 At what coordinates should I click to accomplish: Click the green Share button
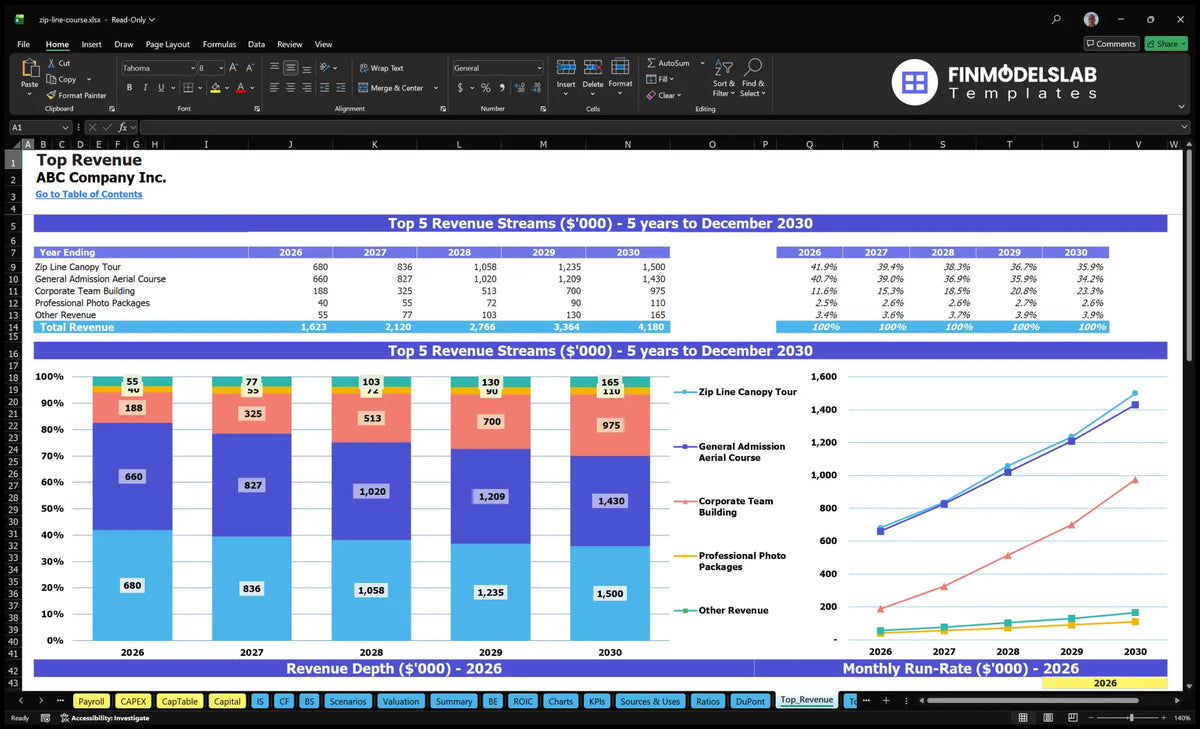(x=1166, y=44)
